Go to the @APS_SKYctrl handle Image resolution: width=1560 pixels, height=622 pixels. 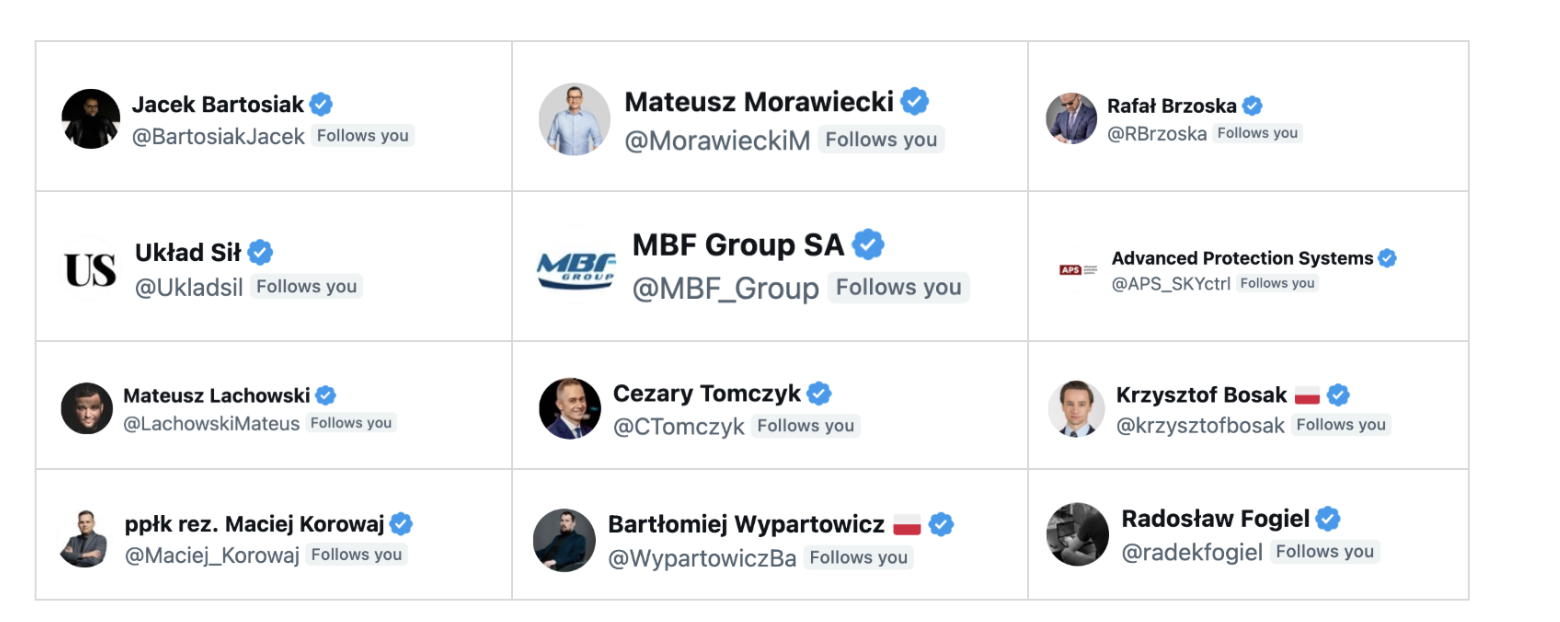pos(1170,284)
